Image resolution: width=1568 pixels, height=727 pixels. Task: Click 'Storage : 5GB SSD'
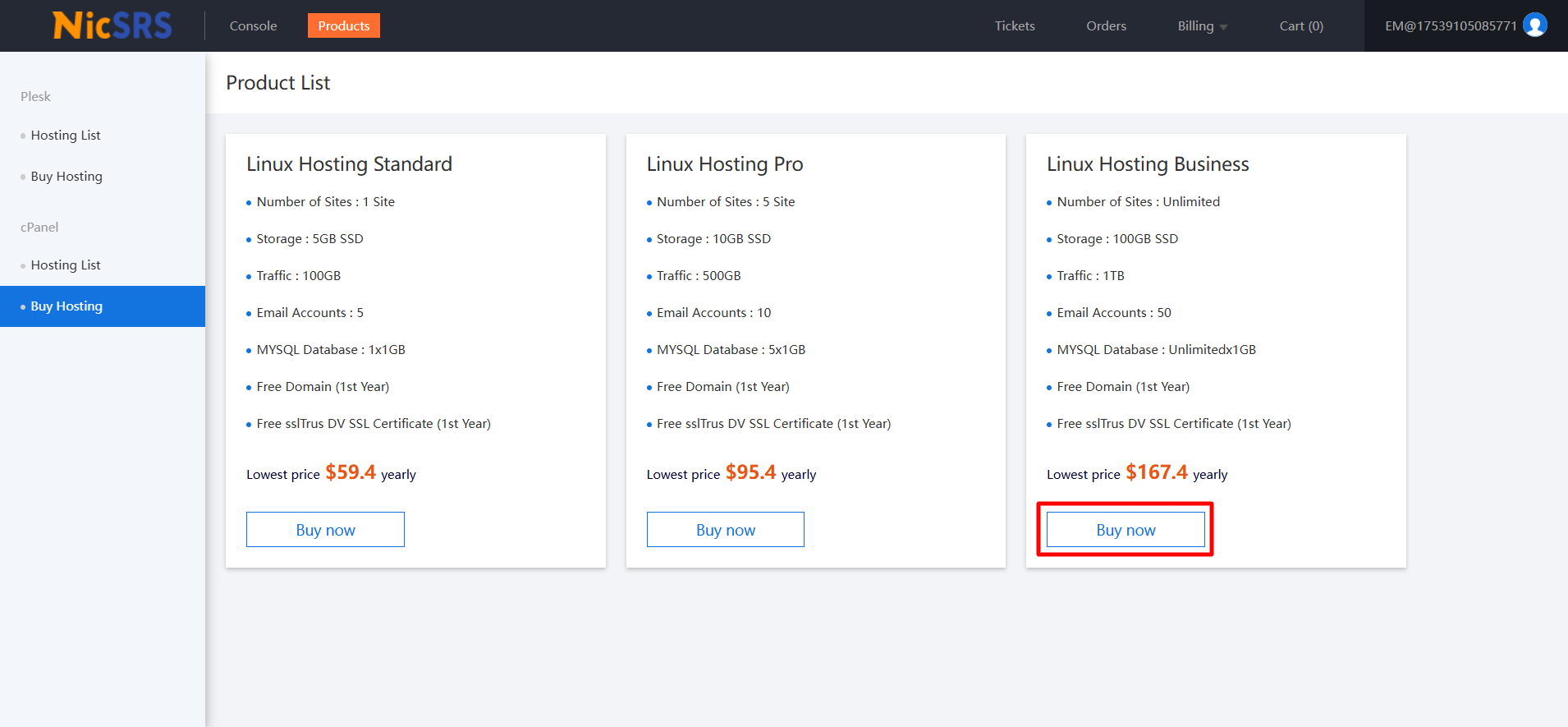(310, 239)
